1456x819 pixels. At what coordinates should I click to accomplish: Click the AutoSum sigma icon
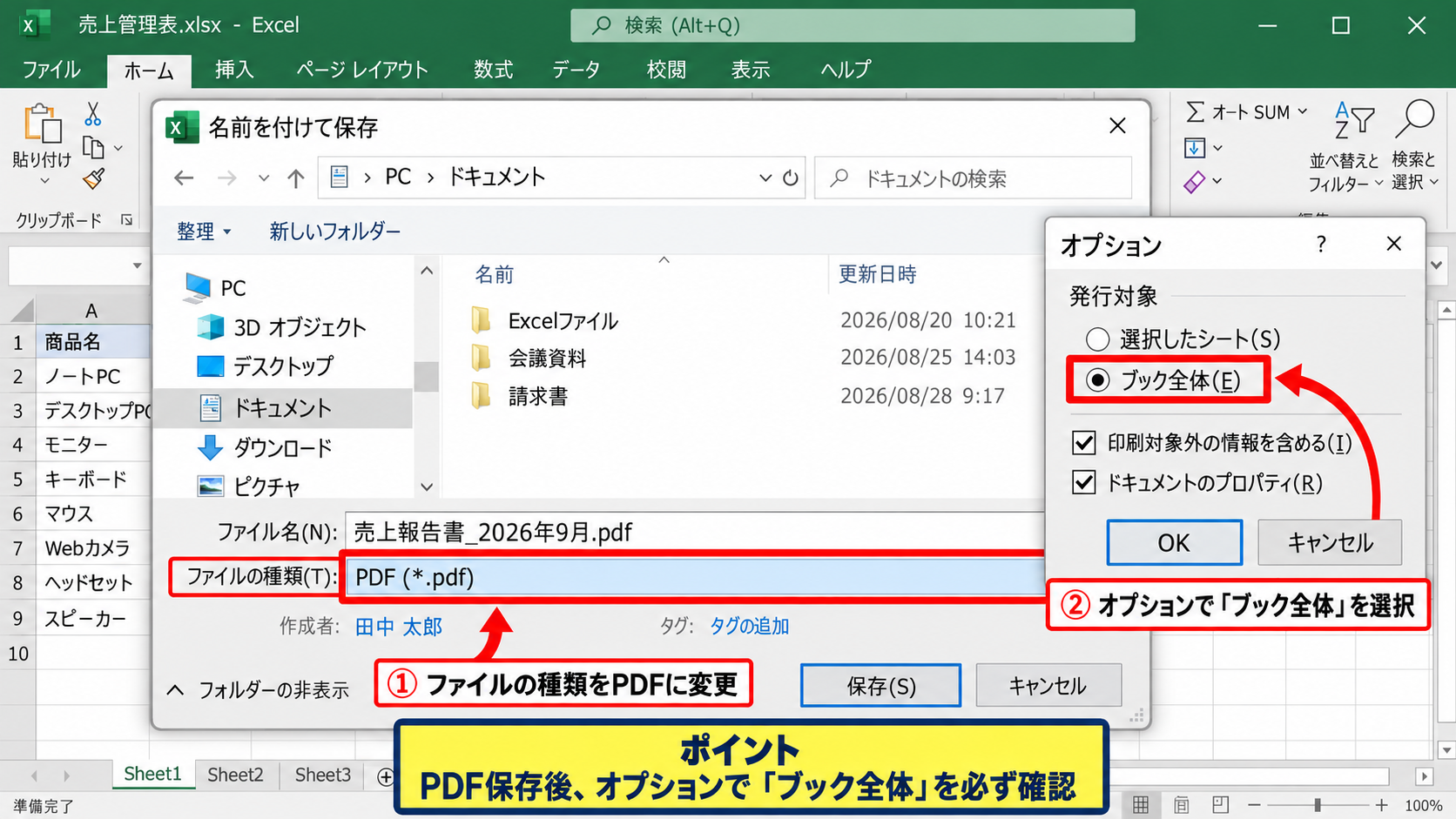pyautogui.click(x=1196, y=111)
